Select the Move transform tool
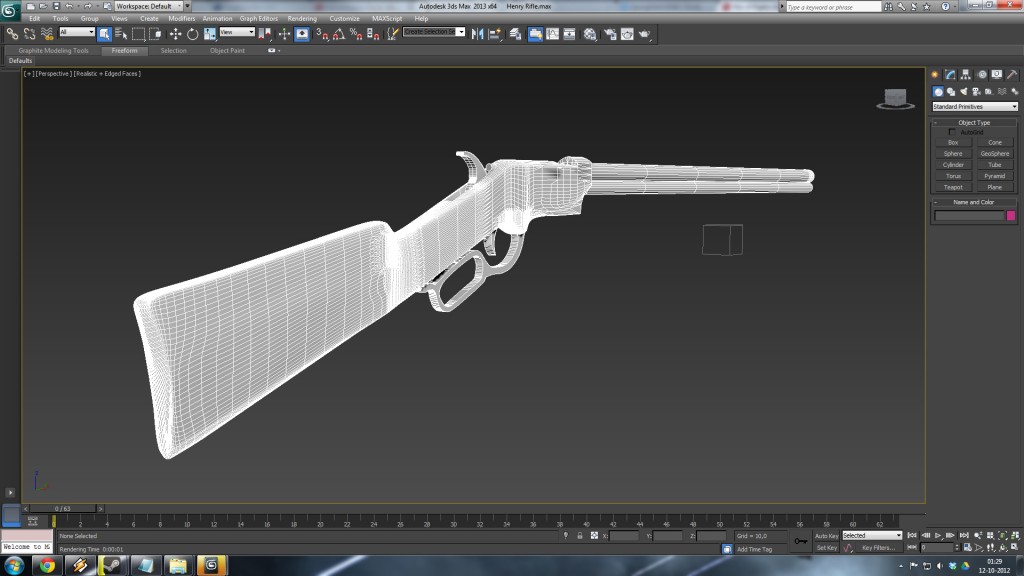Image resolution: width=1024 pixels, height=576 pixels. pos(176,34)
